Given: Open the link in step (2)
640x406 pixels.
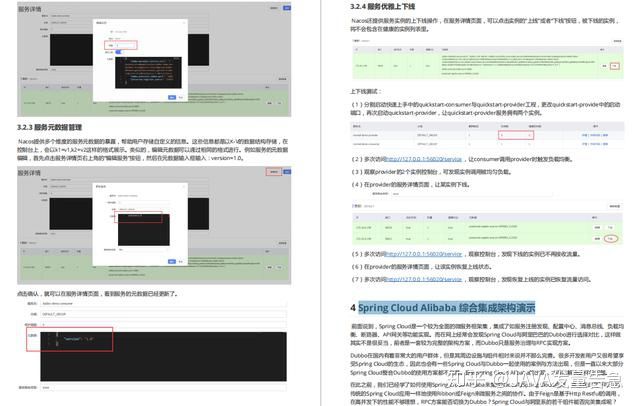Looking at the screenshot, I should 423,159.
